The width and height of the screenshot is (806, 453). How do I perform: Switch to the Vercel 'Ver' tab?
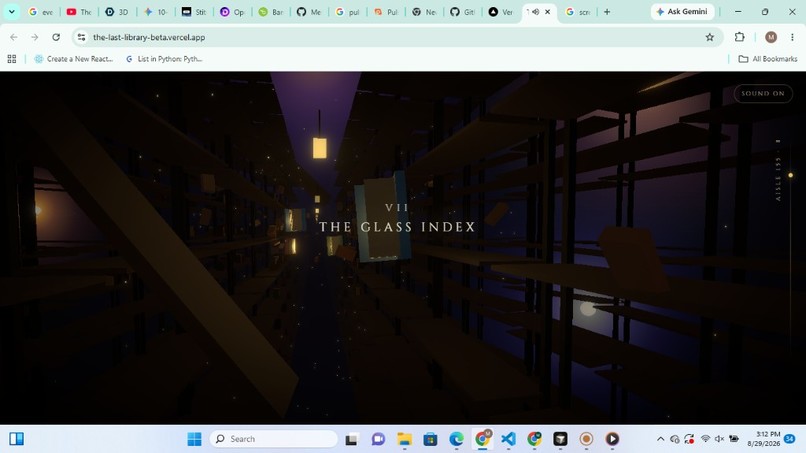(x=501, y=12)
